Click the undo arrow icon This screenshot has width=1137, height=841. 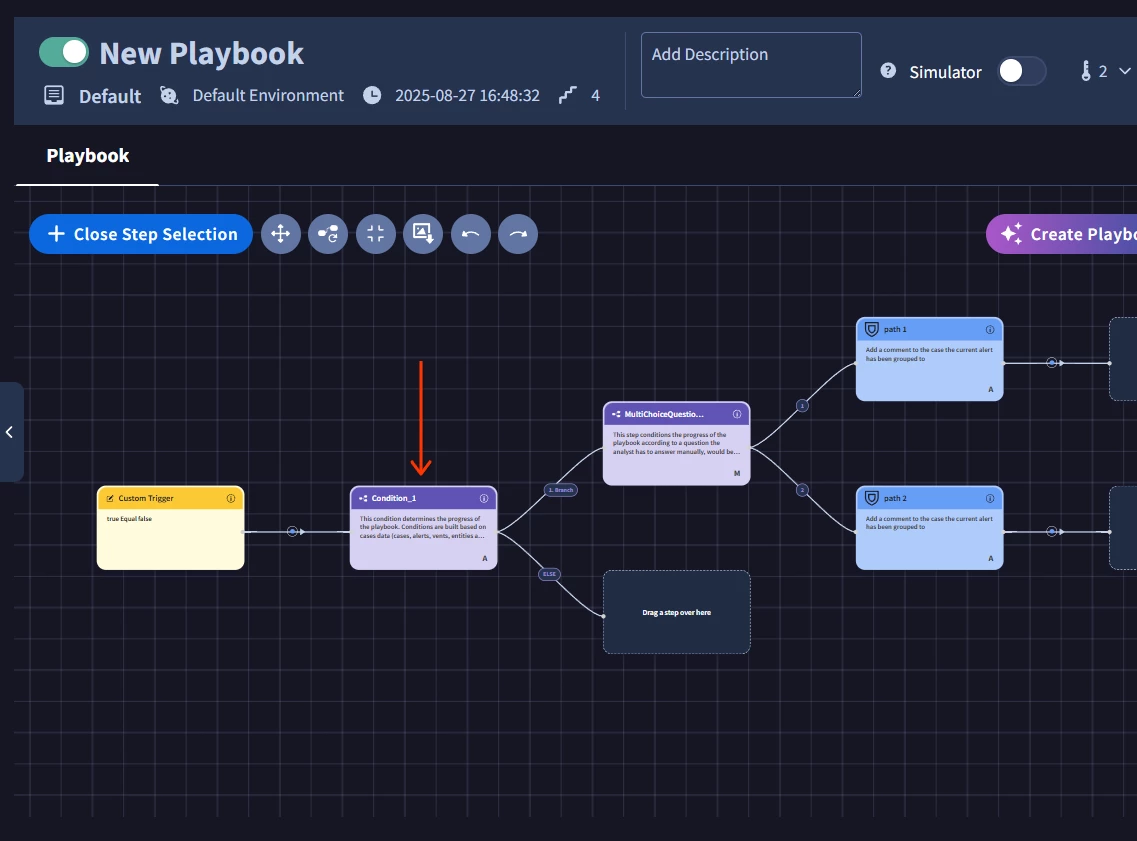tap(471, 233)
